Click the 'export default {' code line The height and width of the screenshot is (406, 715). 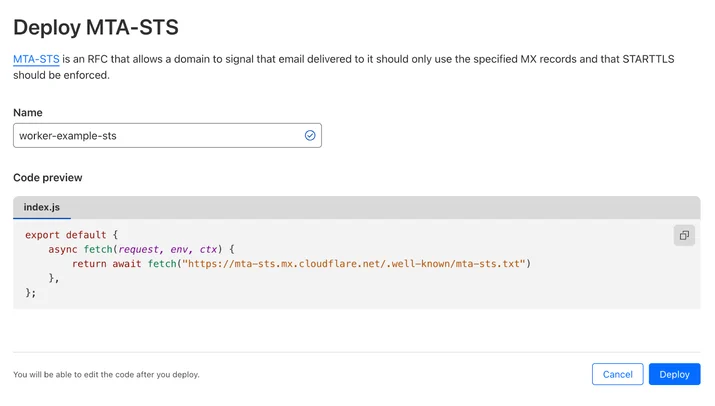(72, 235)
